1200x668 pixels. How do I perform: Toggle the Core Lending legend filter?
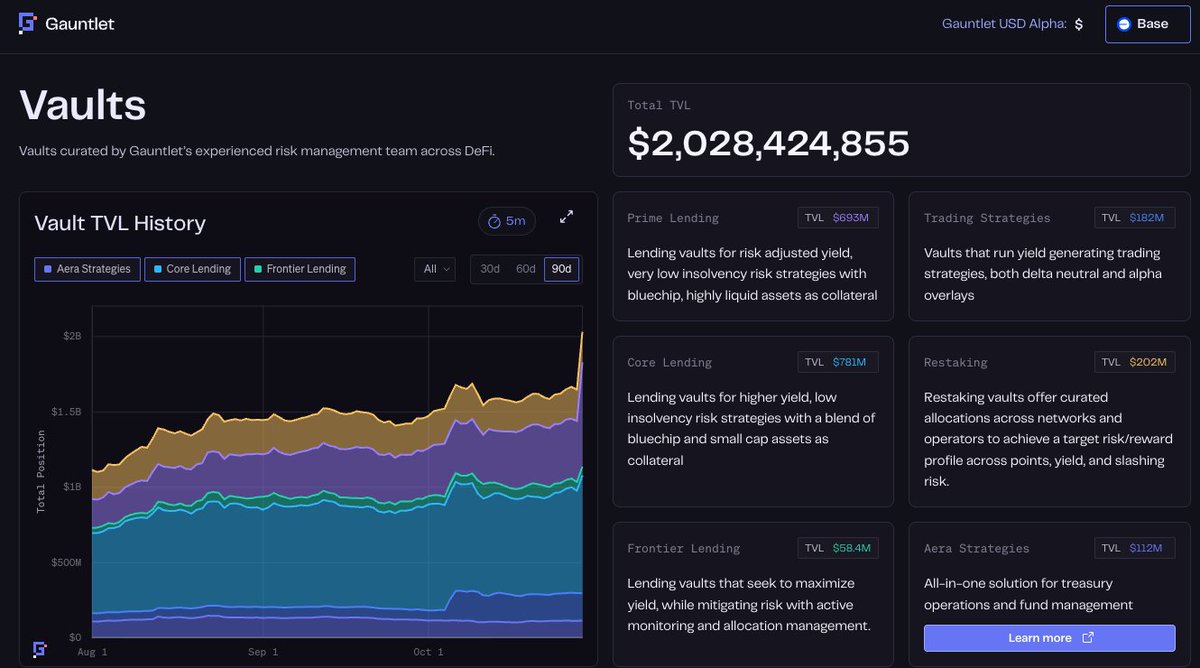tap(192, 269)
